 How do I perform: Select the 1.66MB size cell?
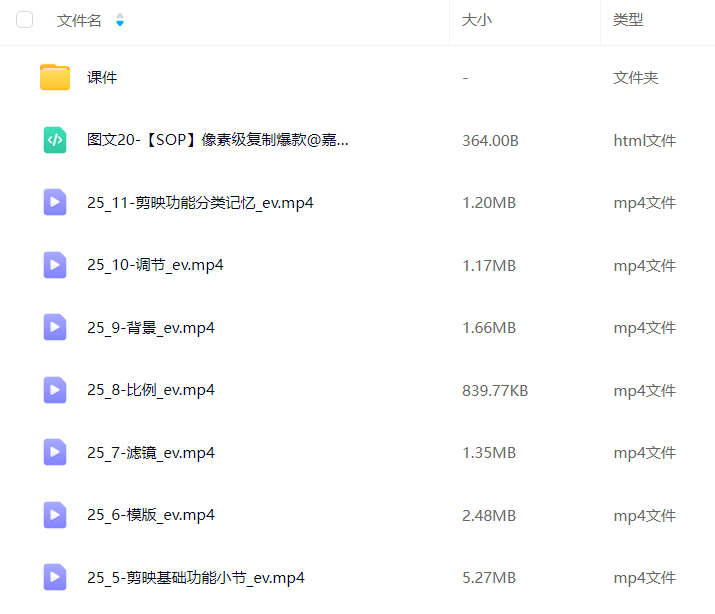click(x=489, y=328)
